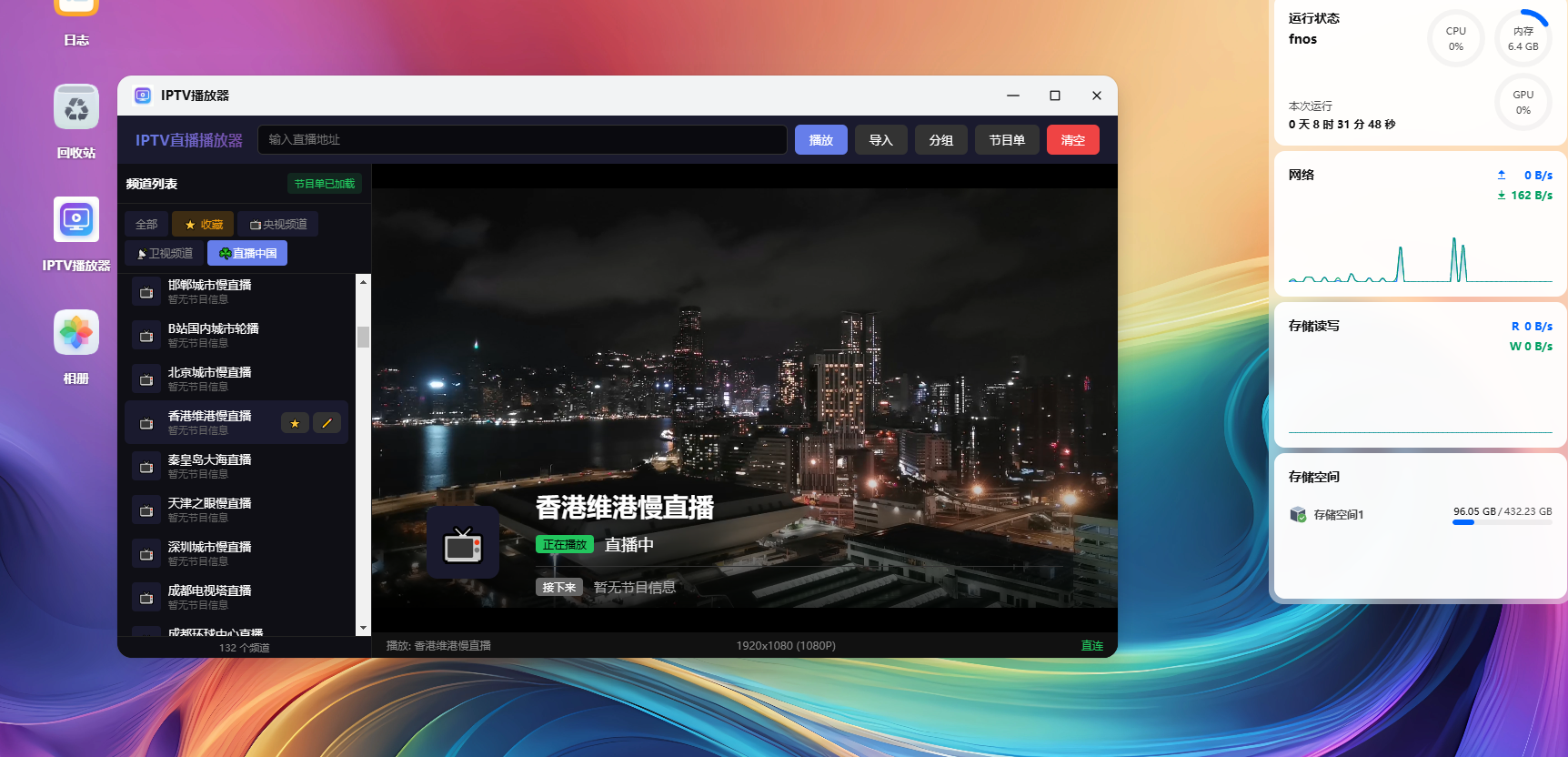The width and height of the screenshot is (1568, 757).
Task: Play the 成都电视塔直播 channel
Action: pyautogui.click(x=209, y=590)
